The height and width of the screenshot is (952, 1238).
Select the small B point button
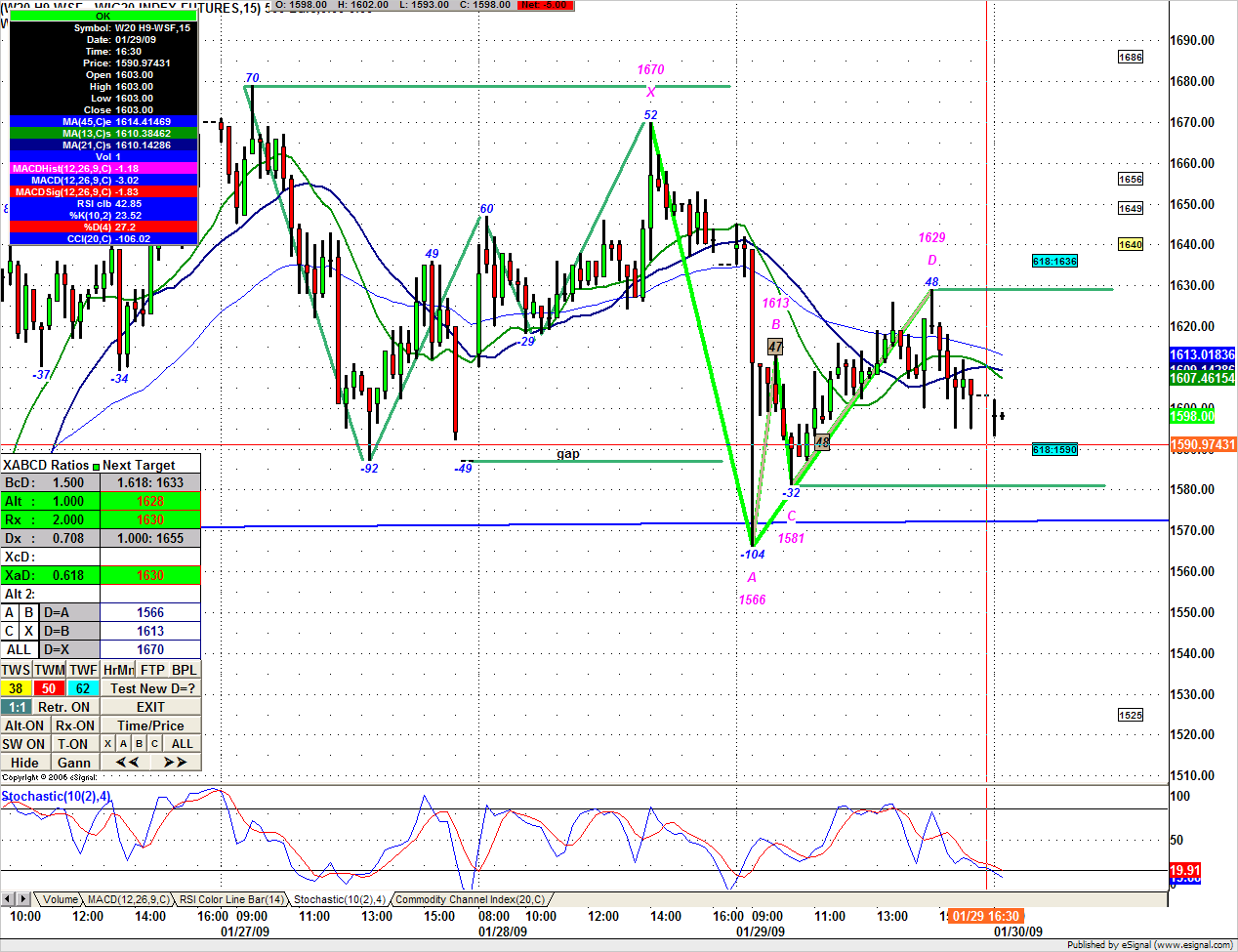click(x=139, y=744)
